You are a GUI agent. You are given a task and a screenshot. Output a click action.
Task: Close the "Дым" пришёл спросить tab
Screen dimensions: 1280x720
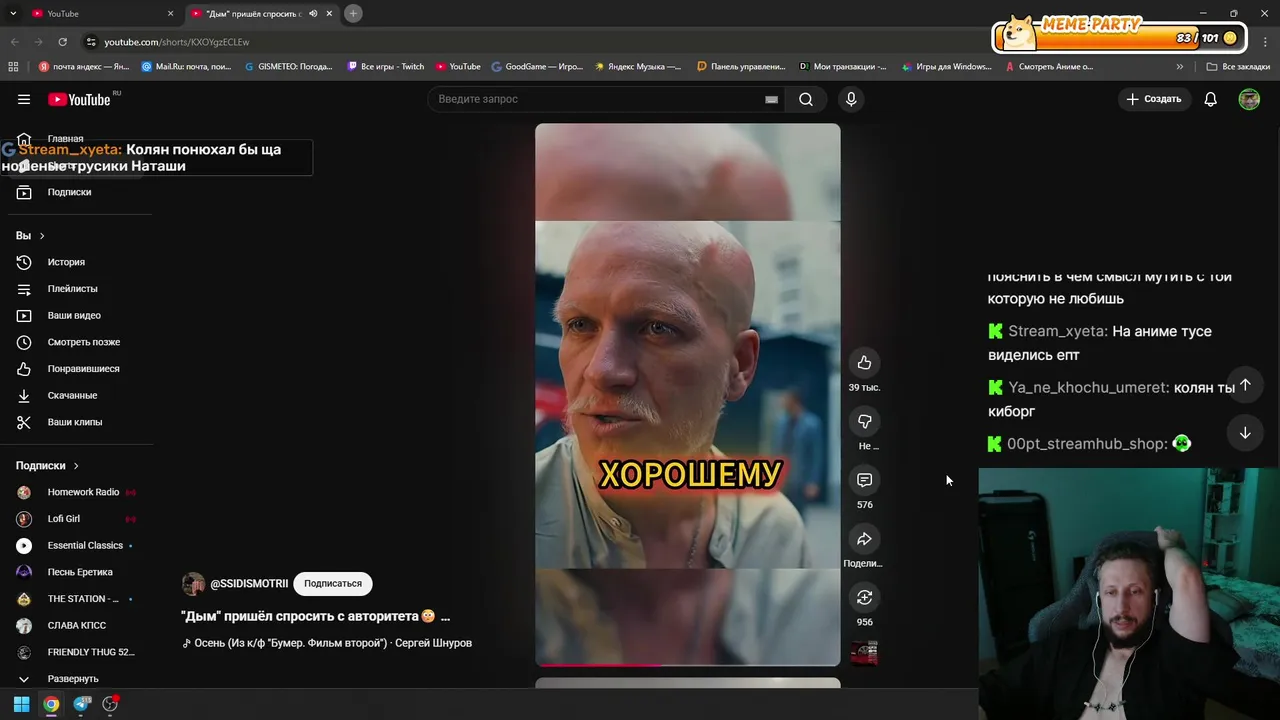pyautogui.click(x=329, y=14)
